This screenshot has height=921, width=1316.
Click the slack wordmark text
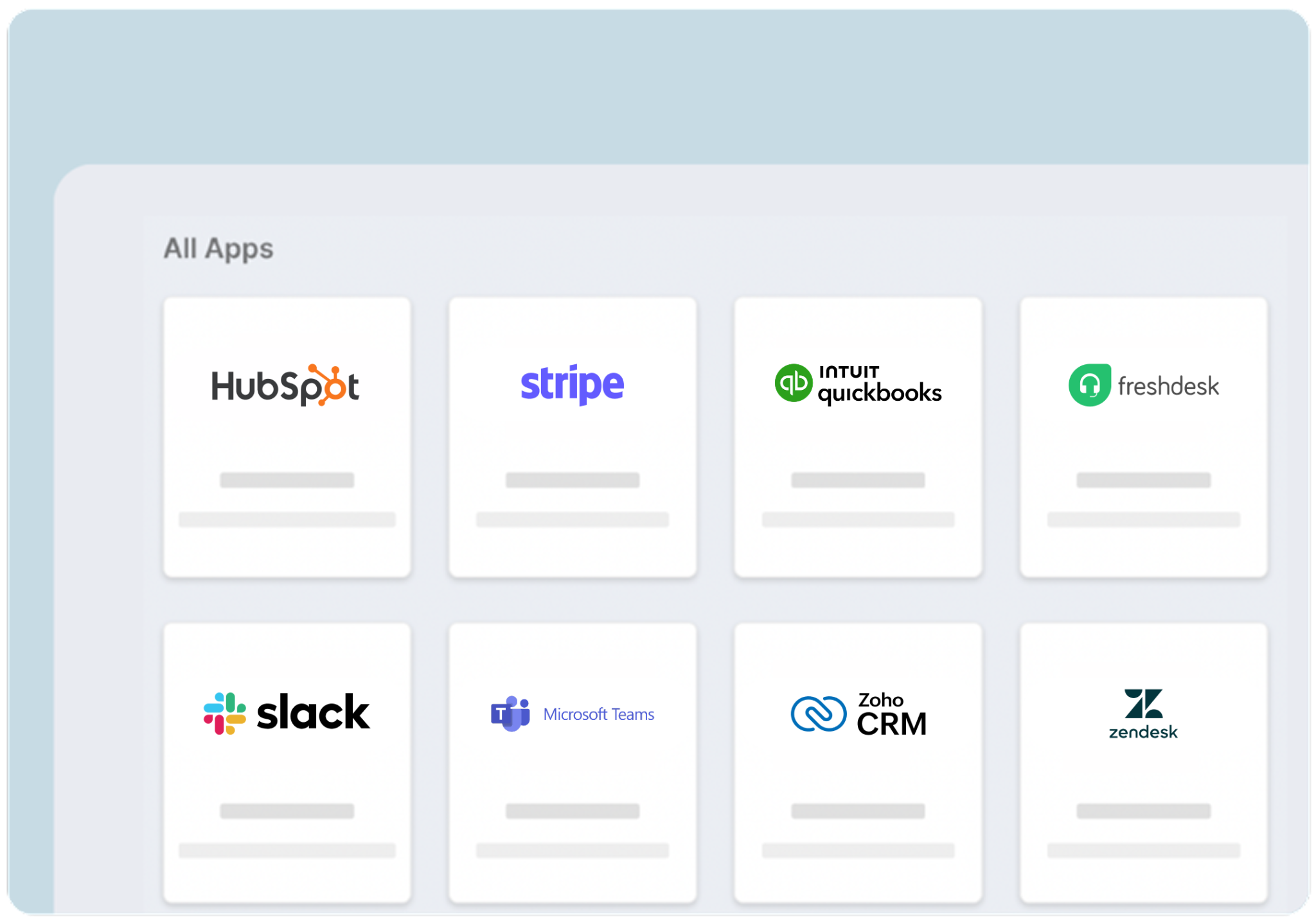pos(313,713)
